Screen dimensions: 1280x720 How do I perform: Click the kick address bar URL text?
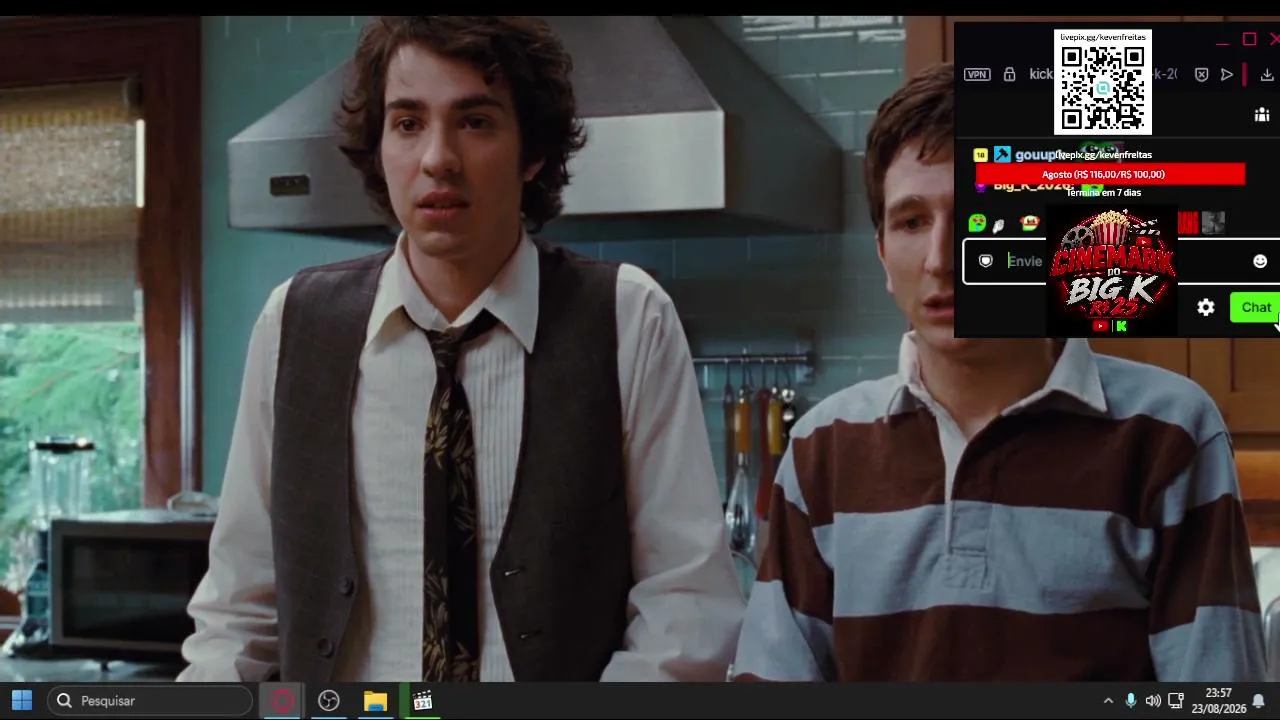pos(1041,74)
